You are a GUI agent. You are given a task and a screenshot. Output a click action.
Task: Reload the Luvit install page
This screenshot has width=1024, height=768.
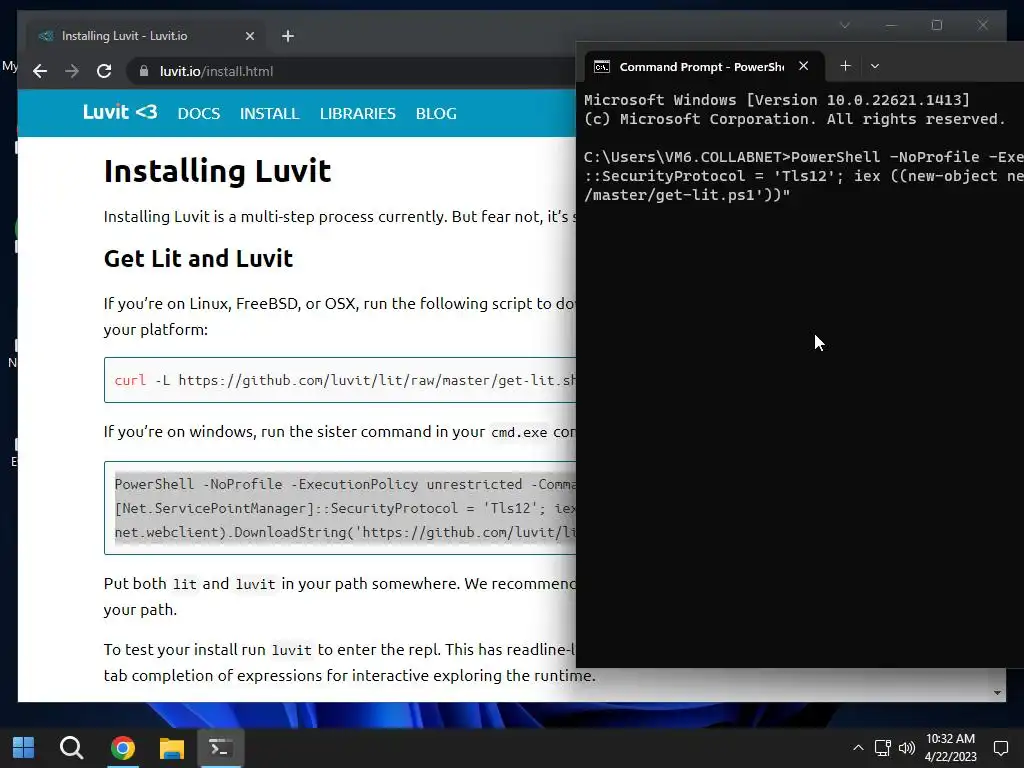[x=104, y=71]
